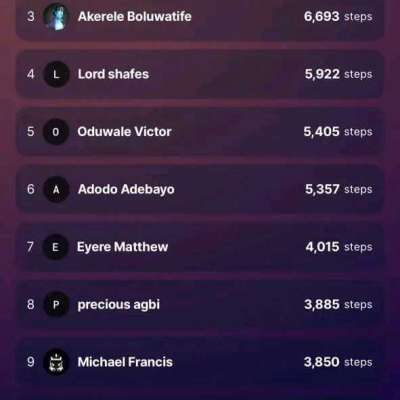The height and width of the screenshot is (400, 400).
Task: Select the name Lord shafes
Action: (113, 74)
